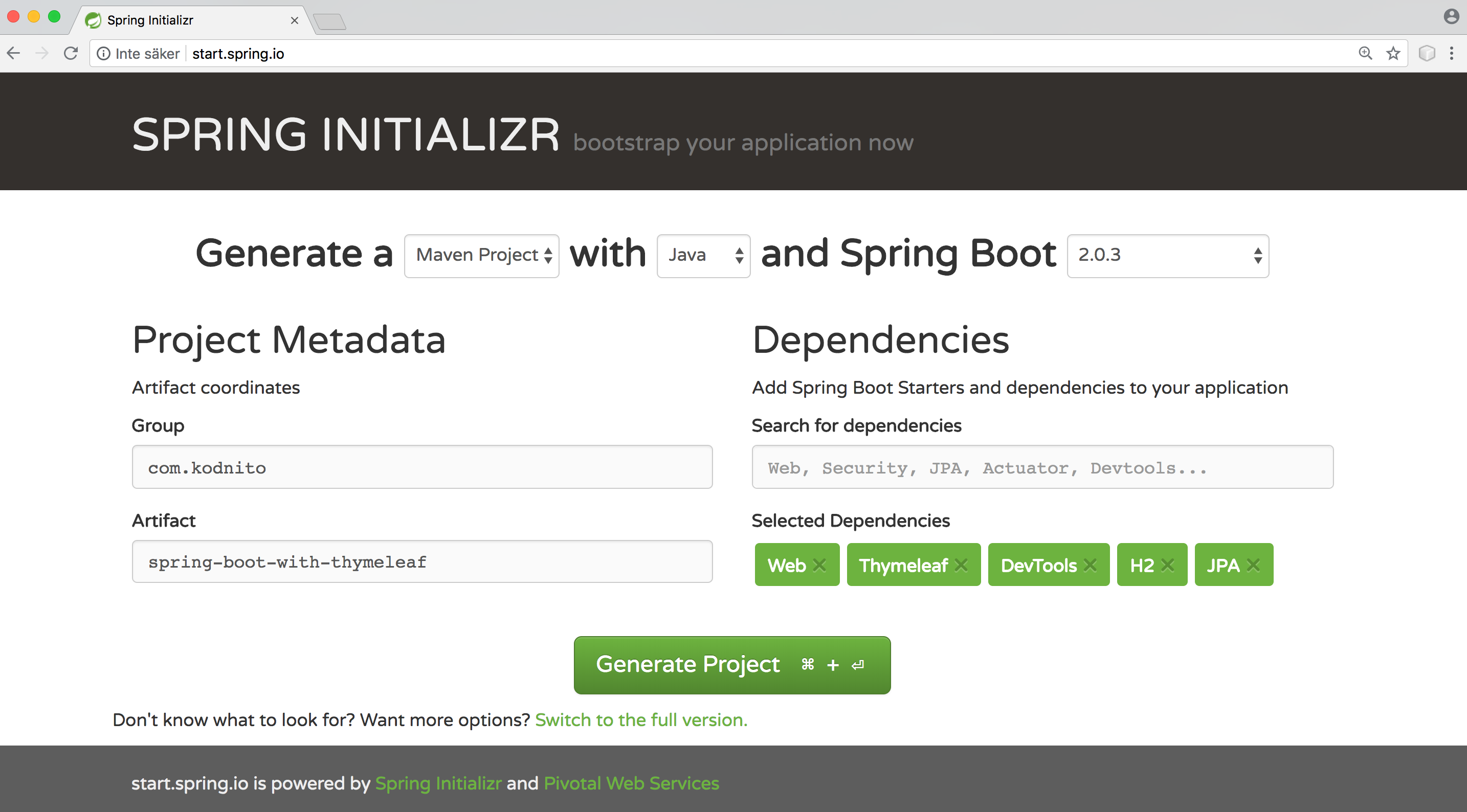Viewport: 1467px width, 812px height.
Task: Bookmark this page with the star icon
Action: 1392,53
